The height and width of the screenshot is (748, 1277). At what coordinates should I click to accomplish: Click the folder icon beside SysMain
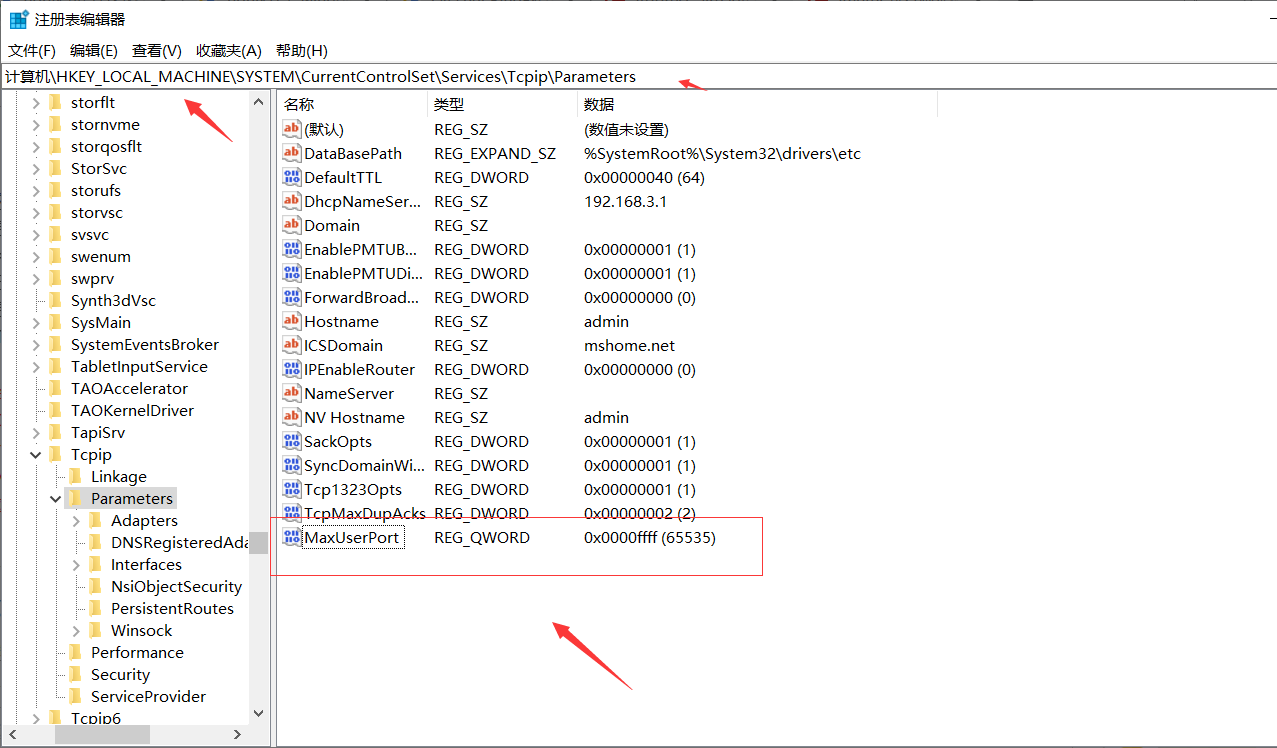55,322
